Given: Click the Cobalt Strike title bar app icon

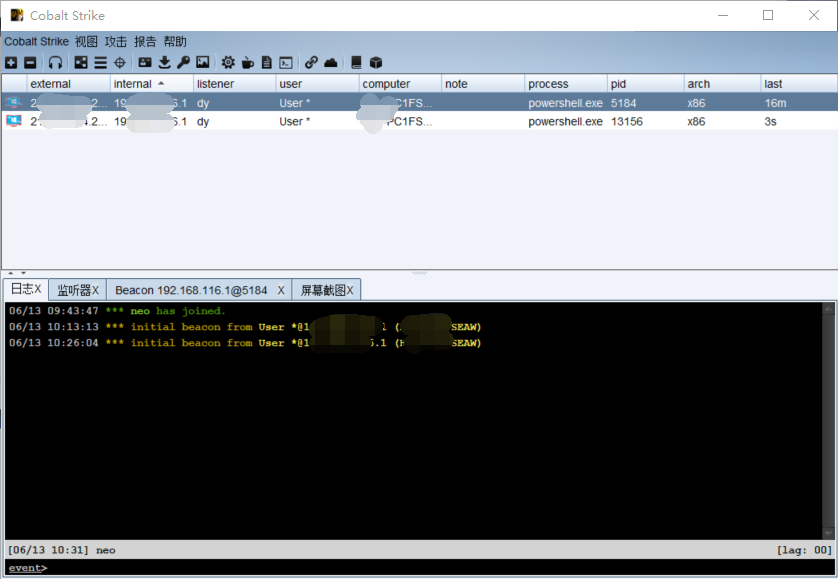Looking at the screenshot, I should coord(17,15).
